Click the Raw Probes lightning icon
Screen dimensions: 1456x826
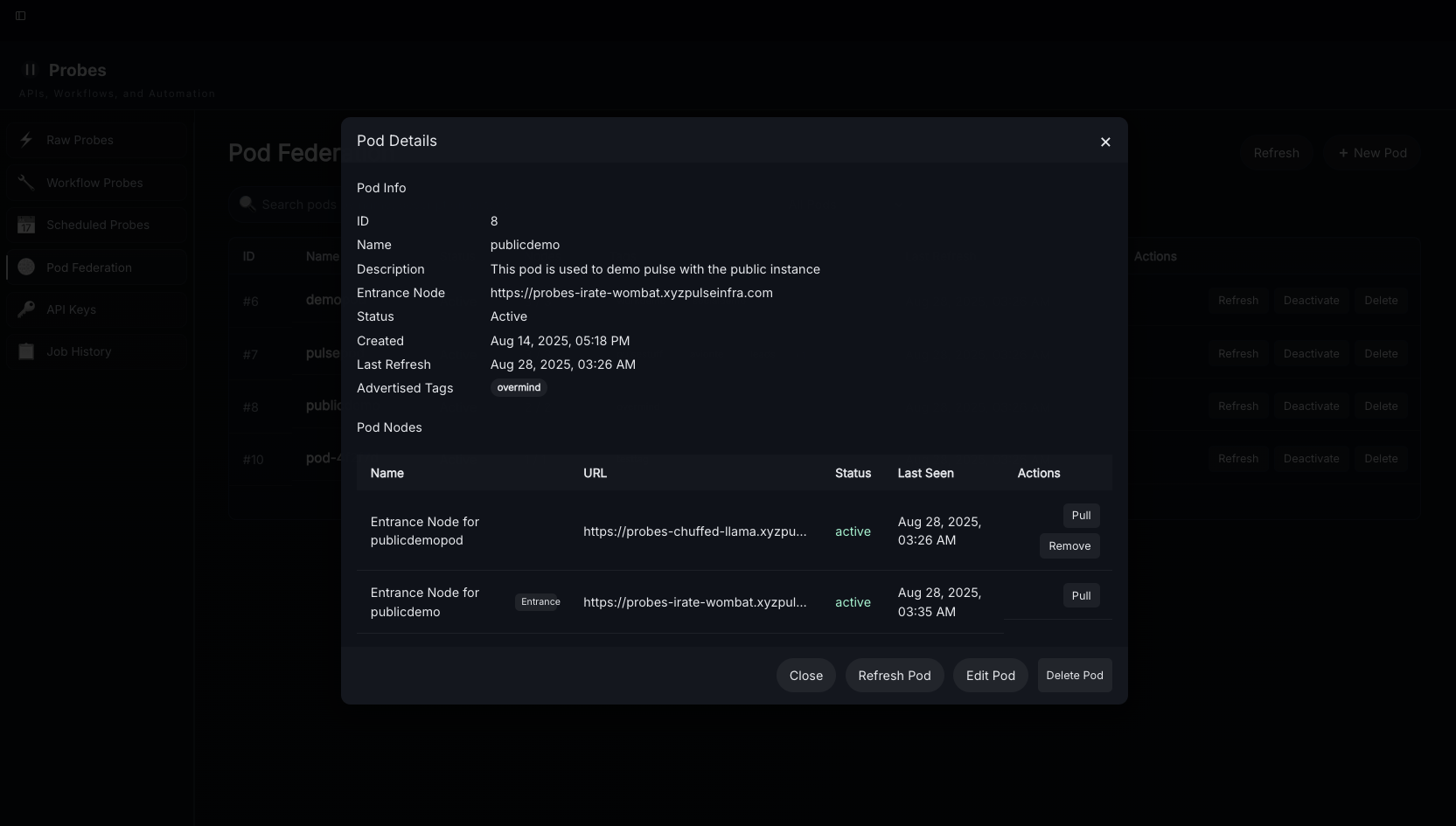(x=26, y=140)
